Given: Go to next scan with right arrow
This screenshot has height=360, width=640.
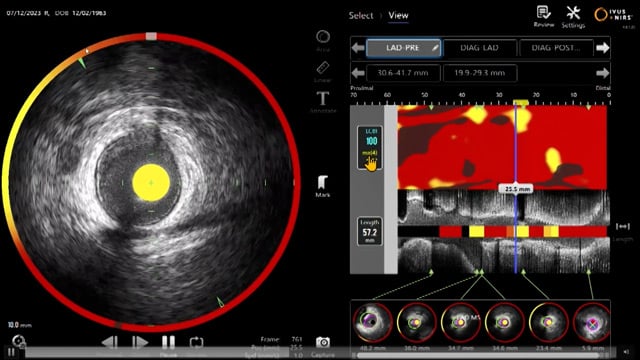Looking at the screenshot, I should [x=602, y=48].
